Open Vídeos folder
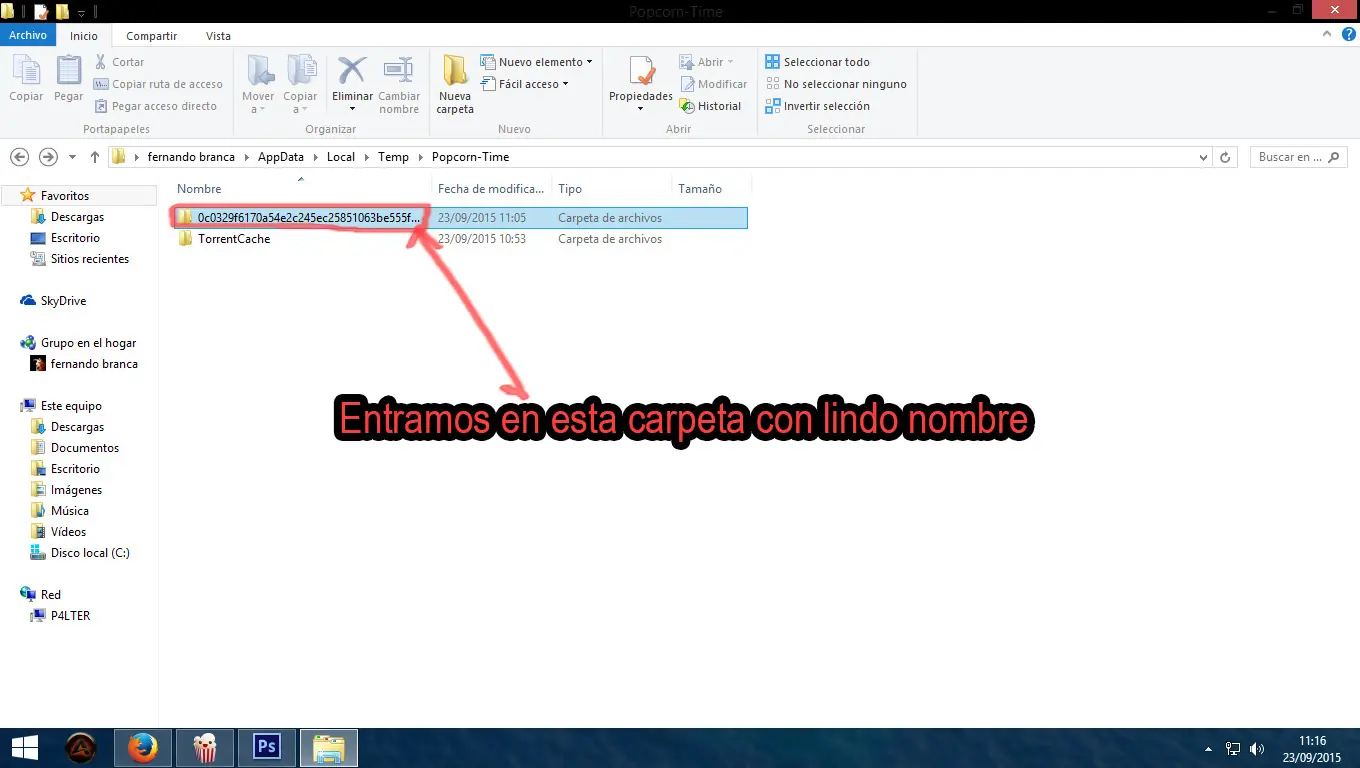 tap(68, 532)
